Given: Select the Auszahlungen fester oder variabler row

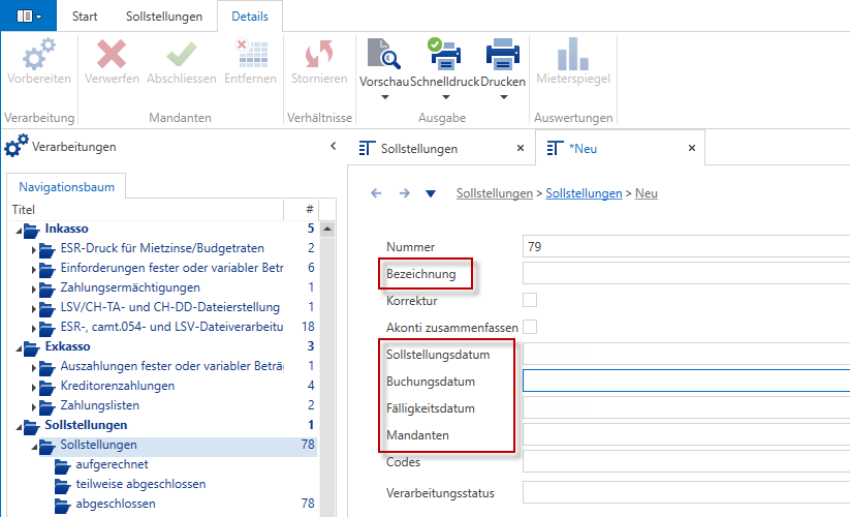Looking at the screenshot, I should [163, 366].
